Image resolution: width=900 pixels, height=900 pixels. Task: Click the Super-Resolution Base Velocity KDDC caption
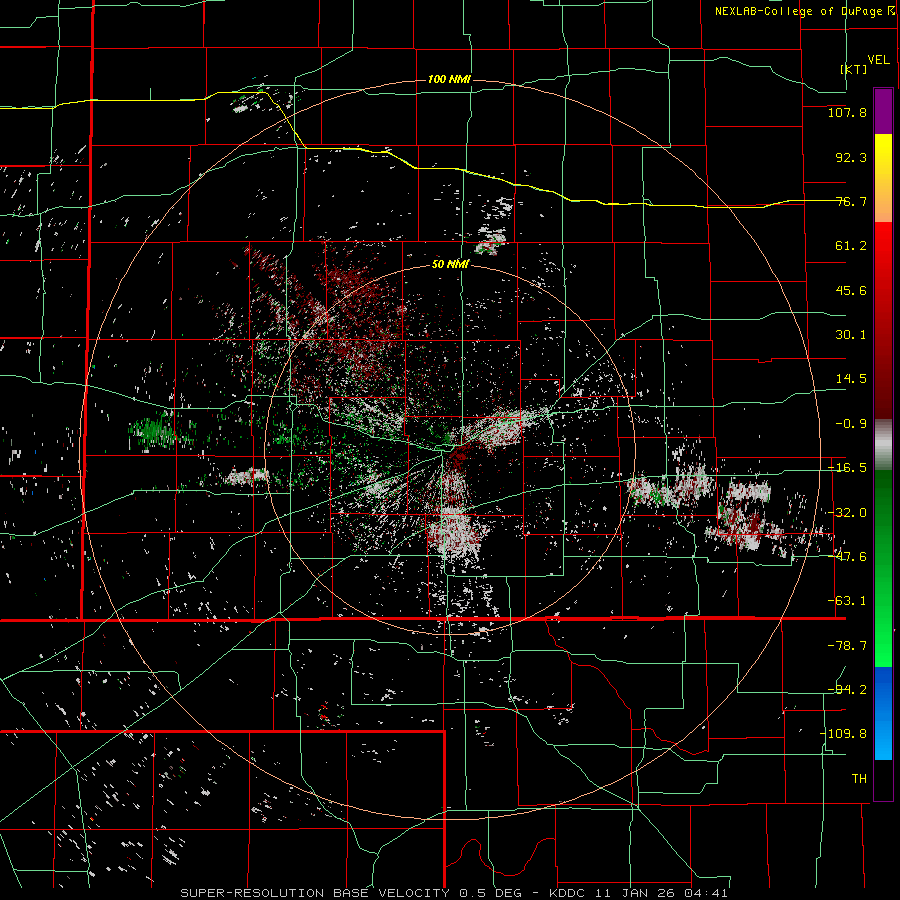coord(454,893)
